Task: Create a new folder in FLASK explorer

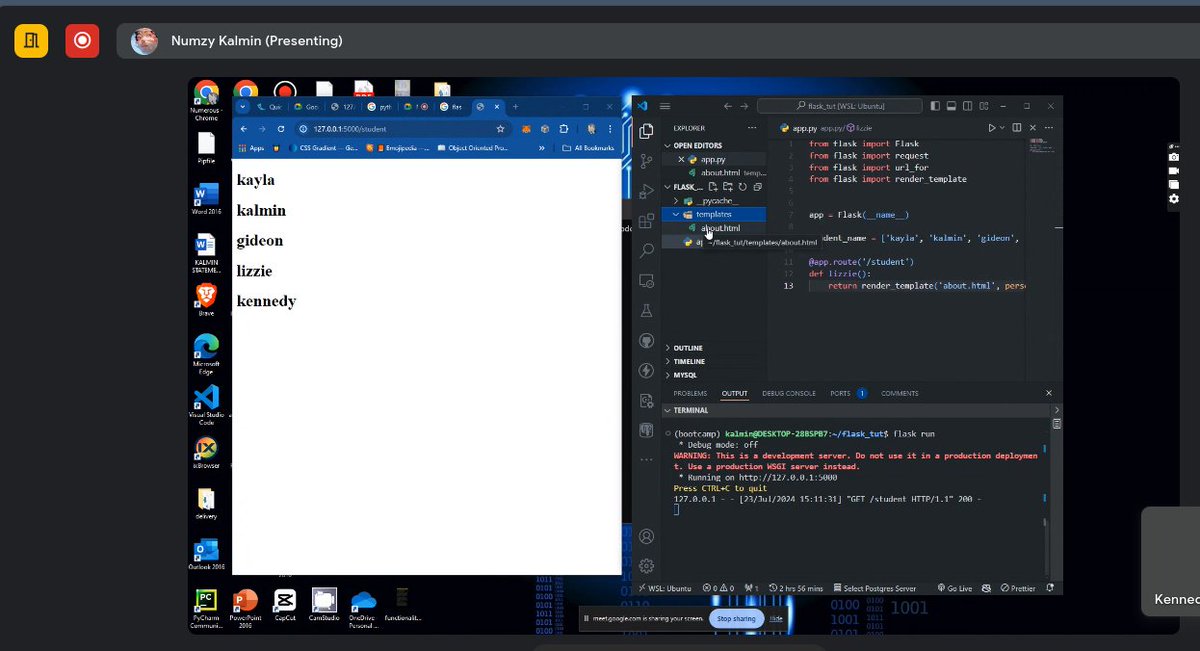Action: point(727,187)
